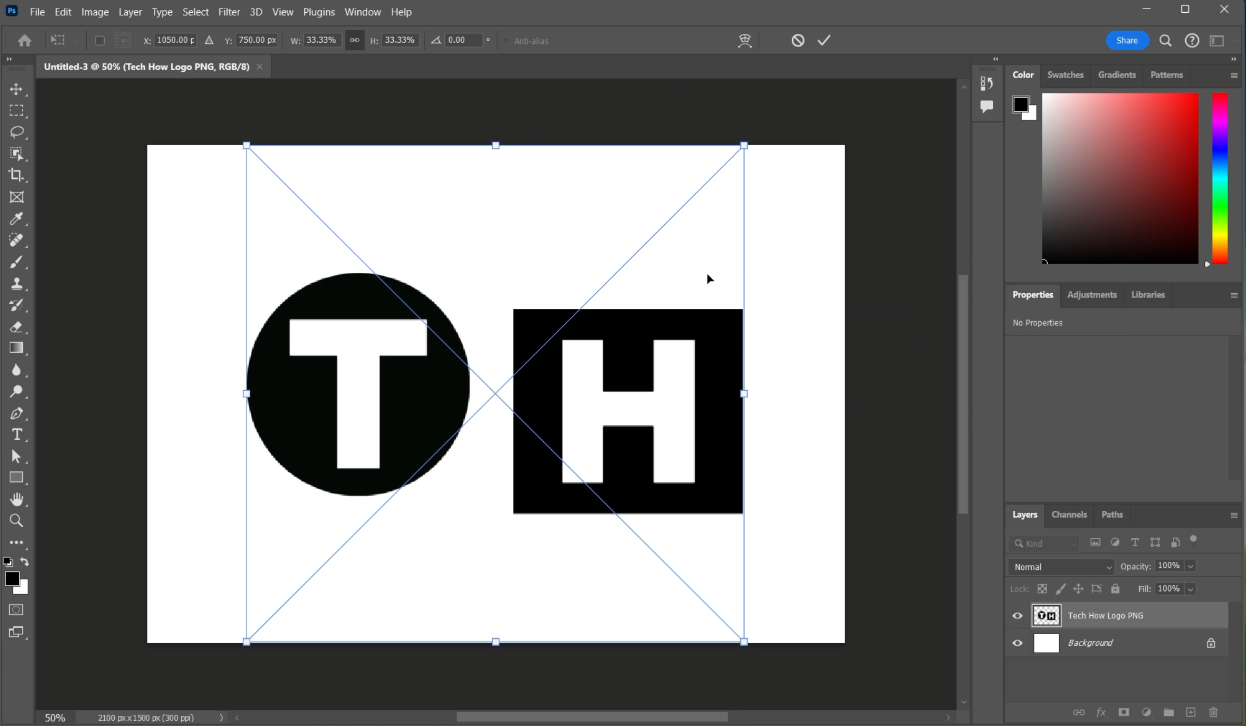The width and height of the screenshot is (1246, 726).
Task: Select the Spot Healing Brush tool
Action: pyautogui.click(x=16, y=240)
